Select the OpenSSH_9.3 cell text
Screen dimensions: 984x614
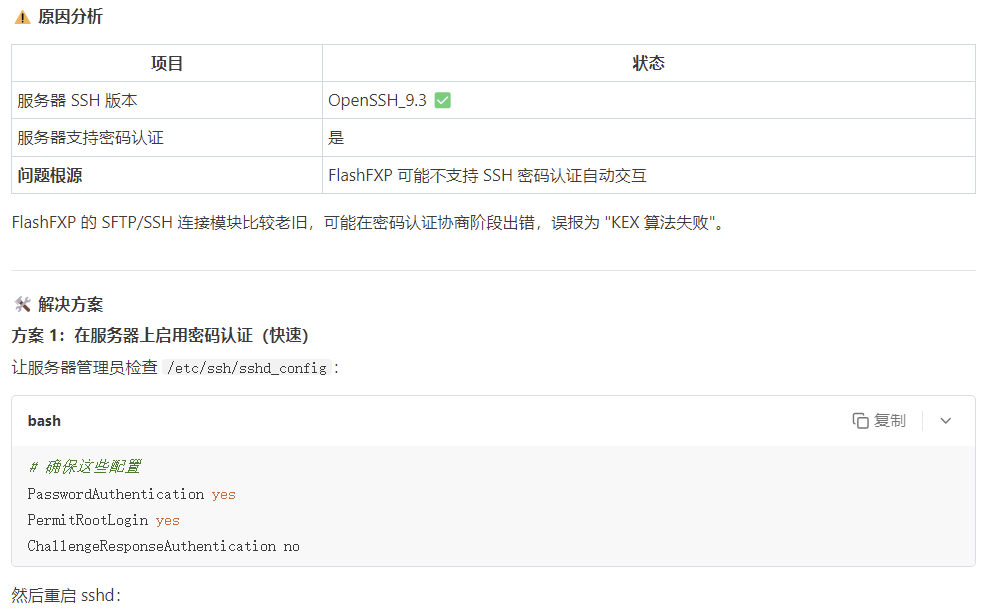377,100
